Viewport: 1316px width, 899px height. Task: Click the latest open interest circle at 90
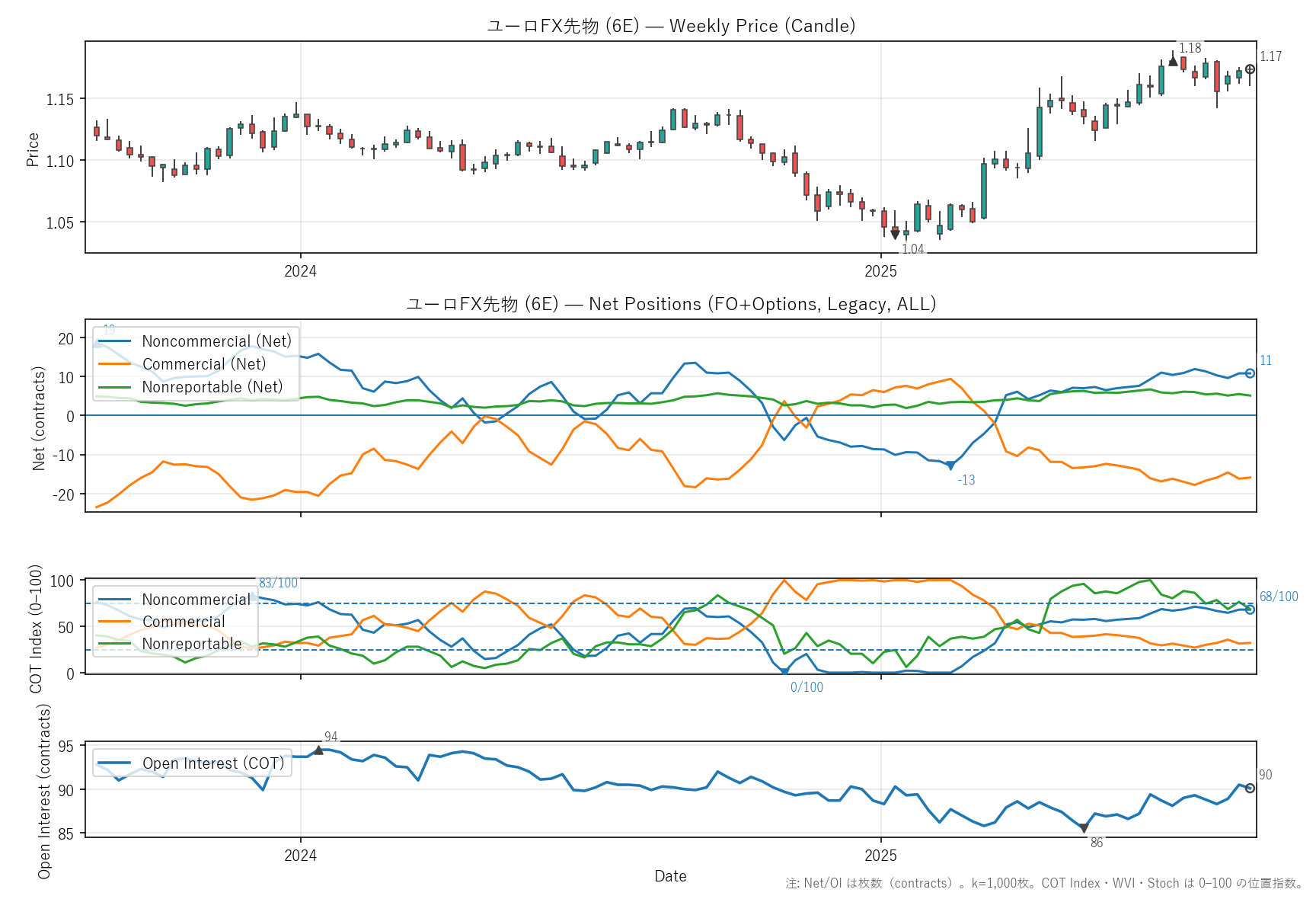(1250, 788)
